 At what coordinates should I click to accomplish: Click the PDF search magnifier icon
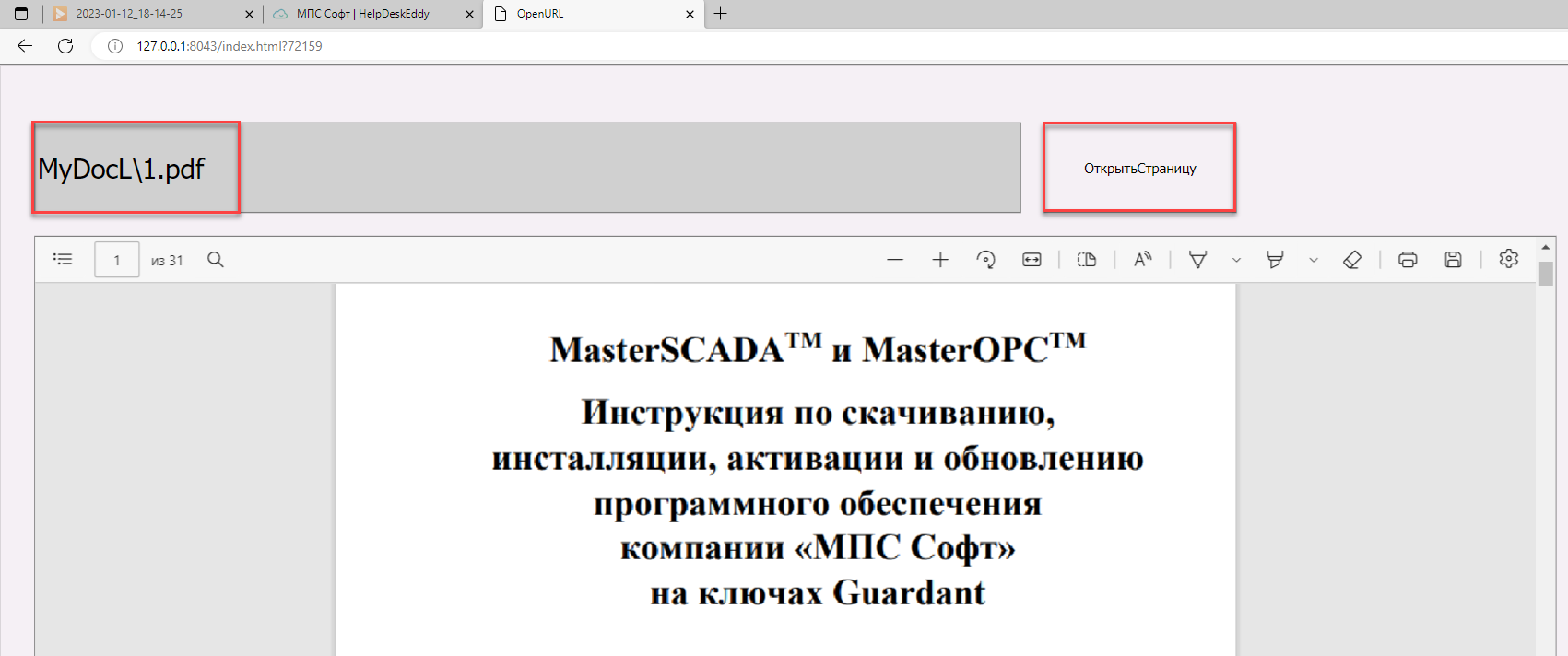[216, 260]
